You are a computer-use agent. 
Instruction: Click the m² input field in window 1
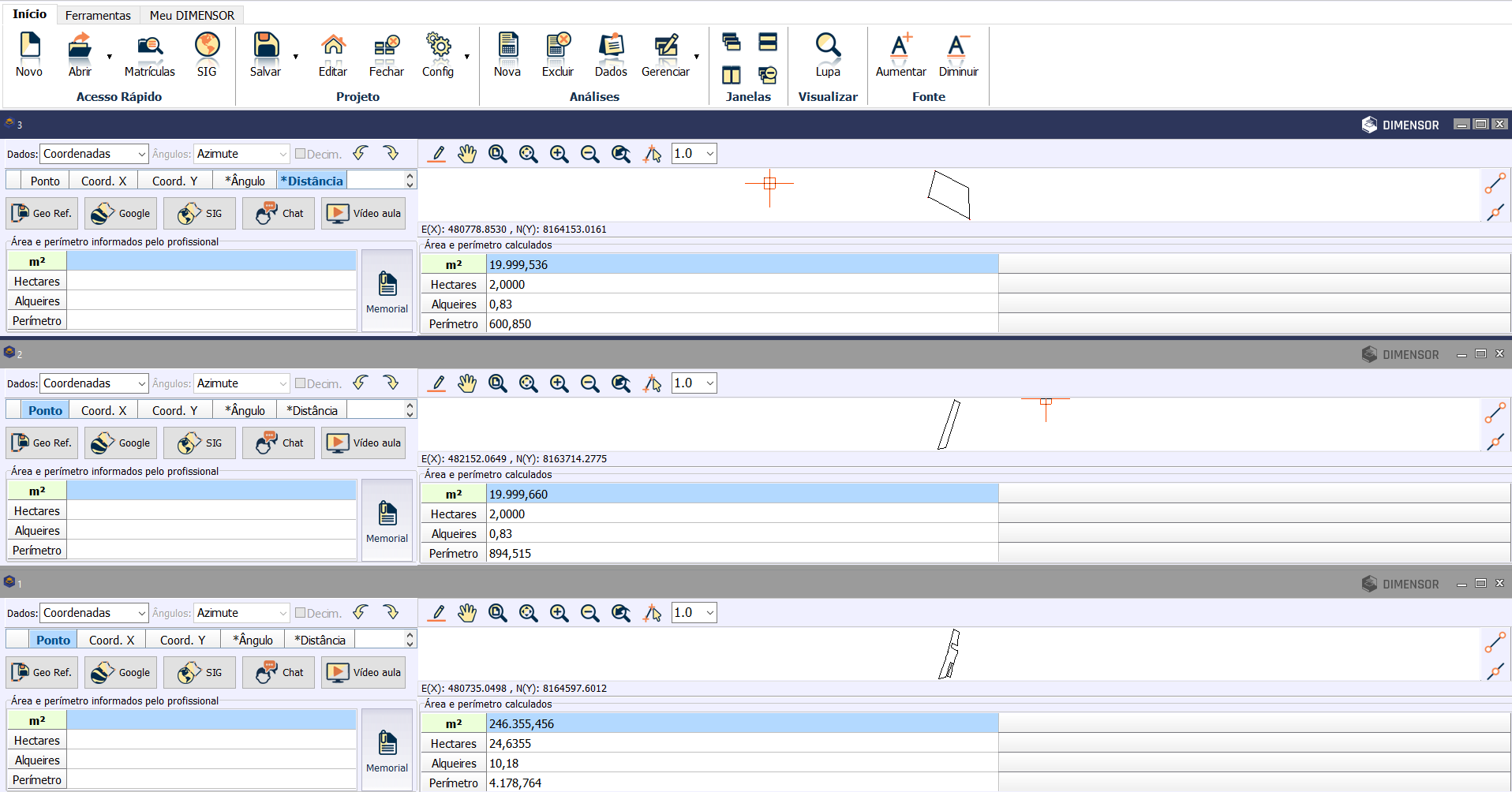[x=211, y=720]
